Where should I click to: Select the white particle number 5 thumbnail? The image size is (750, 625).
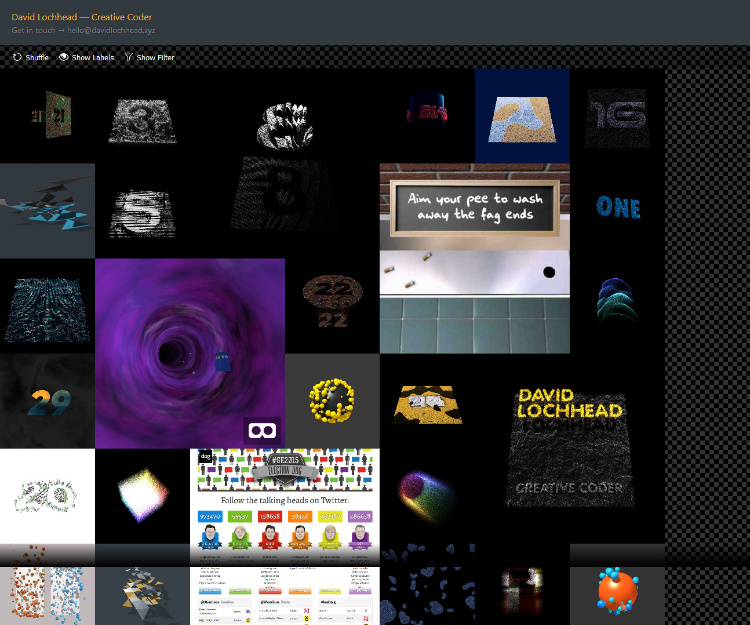pos(142,210)
